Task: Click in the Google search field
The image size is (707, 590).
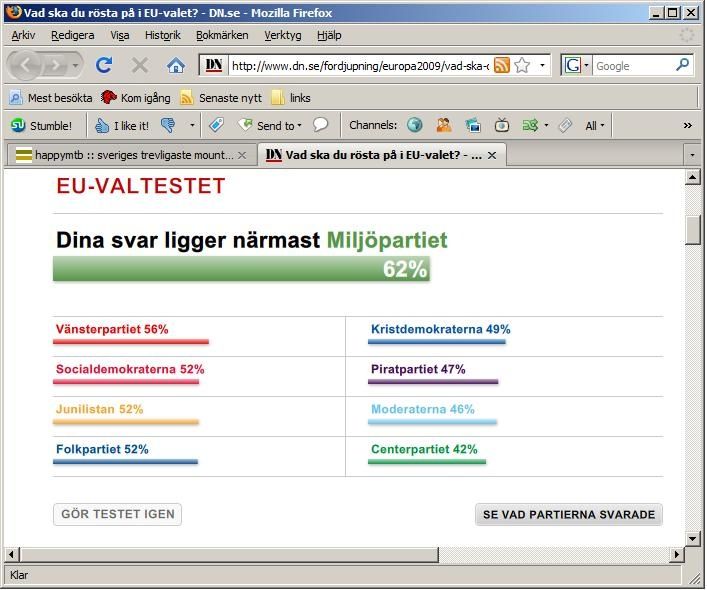Action: pyautogui.click(x=634, y=66)
